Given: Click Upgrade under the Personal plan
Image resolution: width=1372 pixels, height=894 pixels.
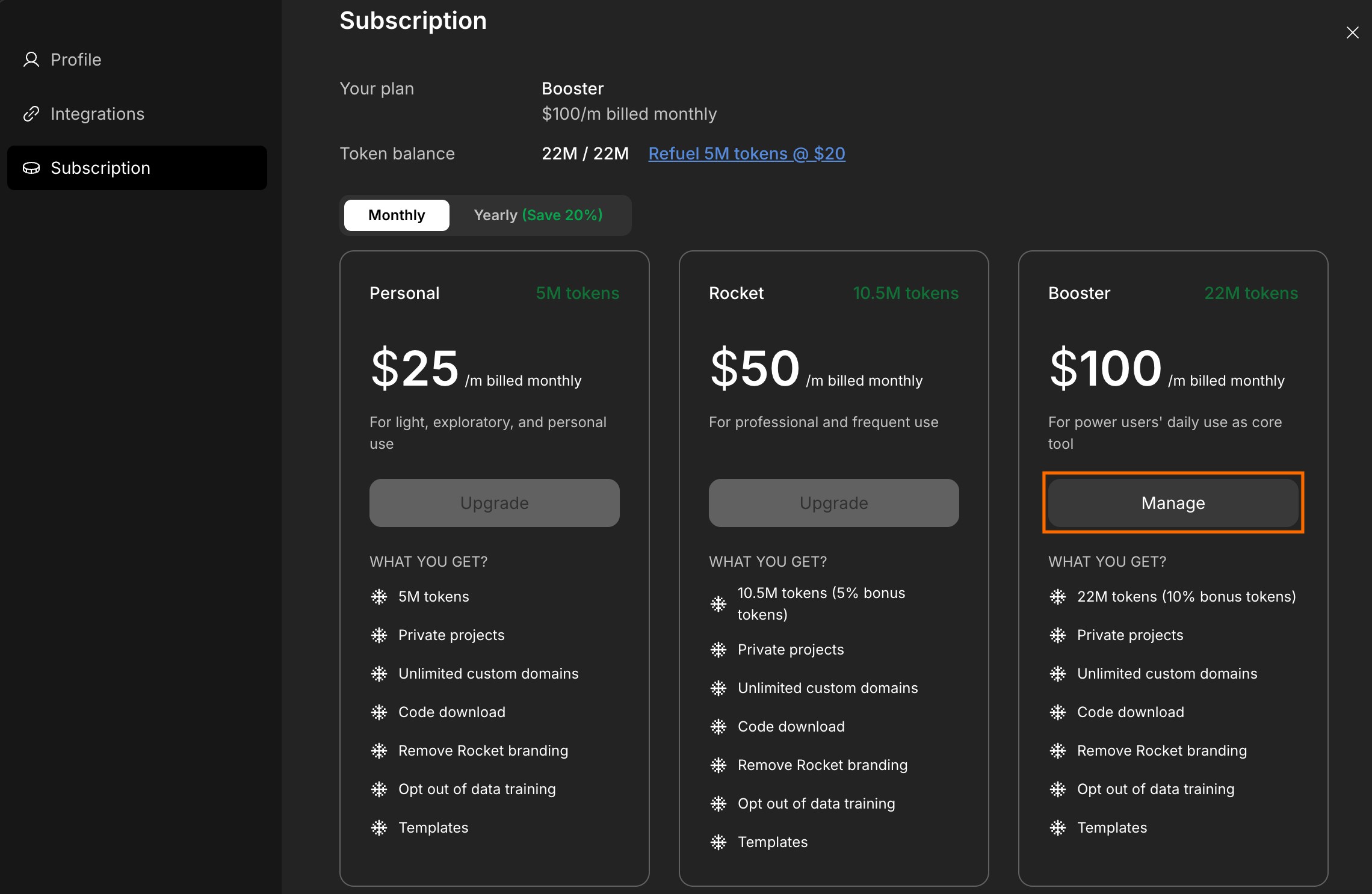Looking at the screenshot, I should coord(493,503).
